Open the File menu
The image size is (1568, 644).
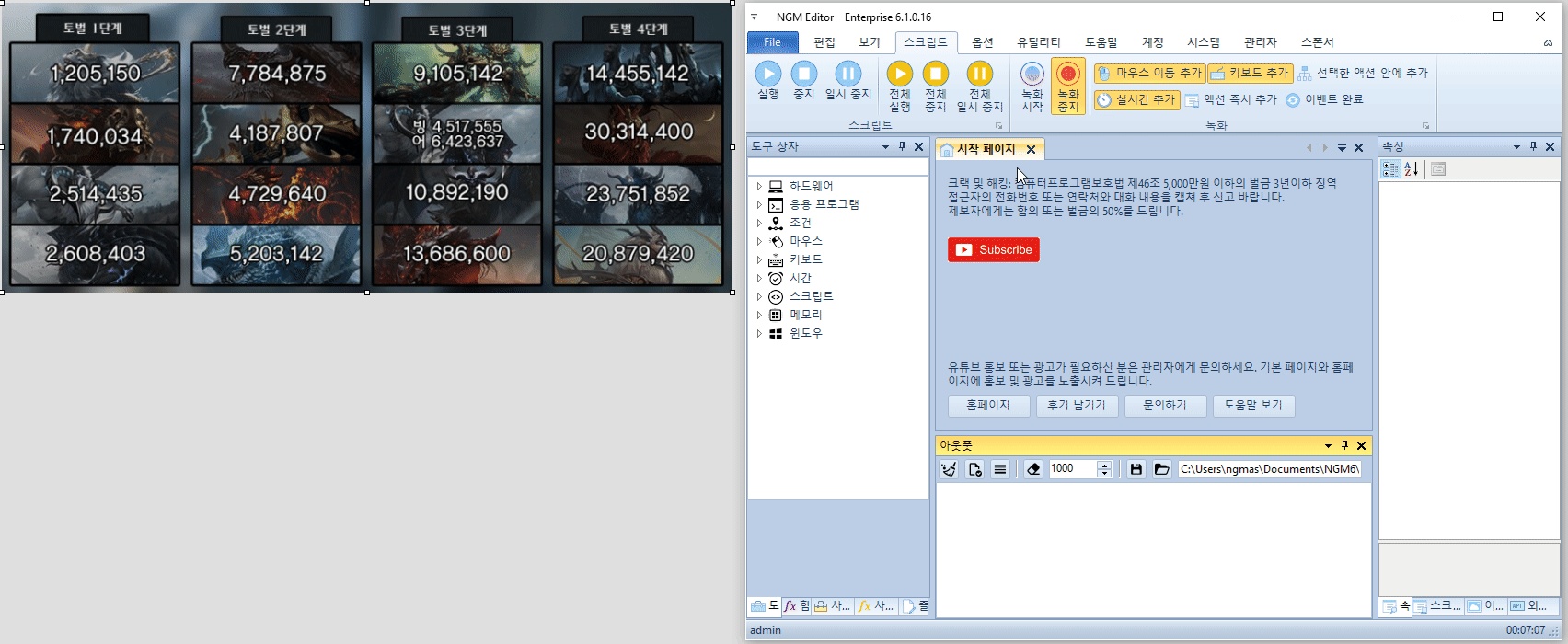coord(772,42)
